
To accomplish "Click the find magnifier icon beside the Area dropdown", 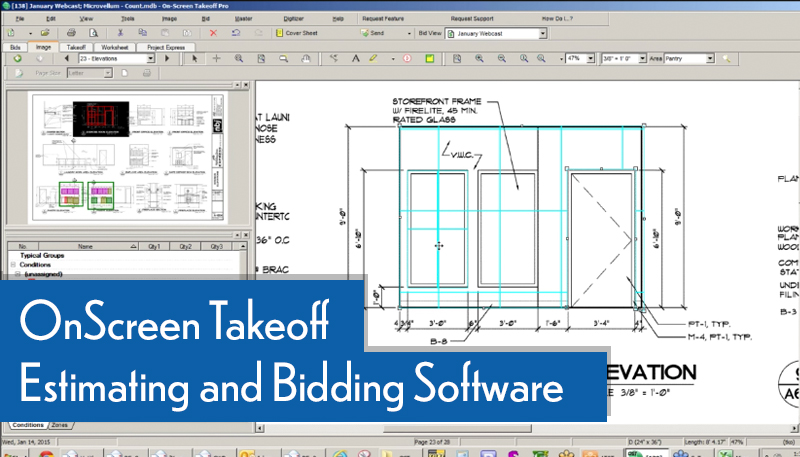I will pyautogui.click(x=727, y=59).
